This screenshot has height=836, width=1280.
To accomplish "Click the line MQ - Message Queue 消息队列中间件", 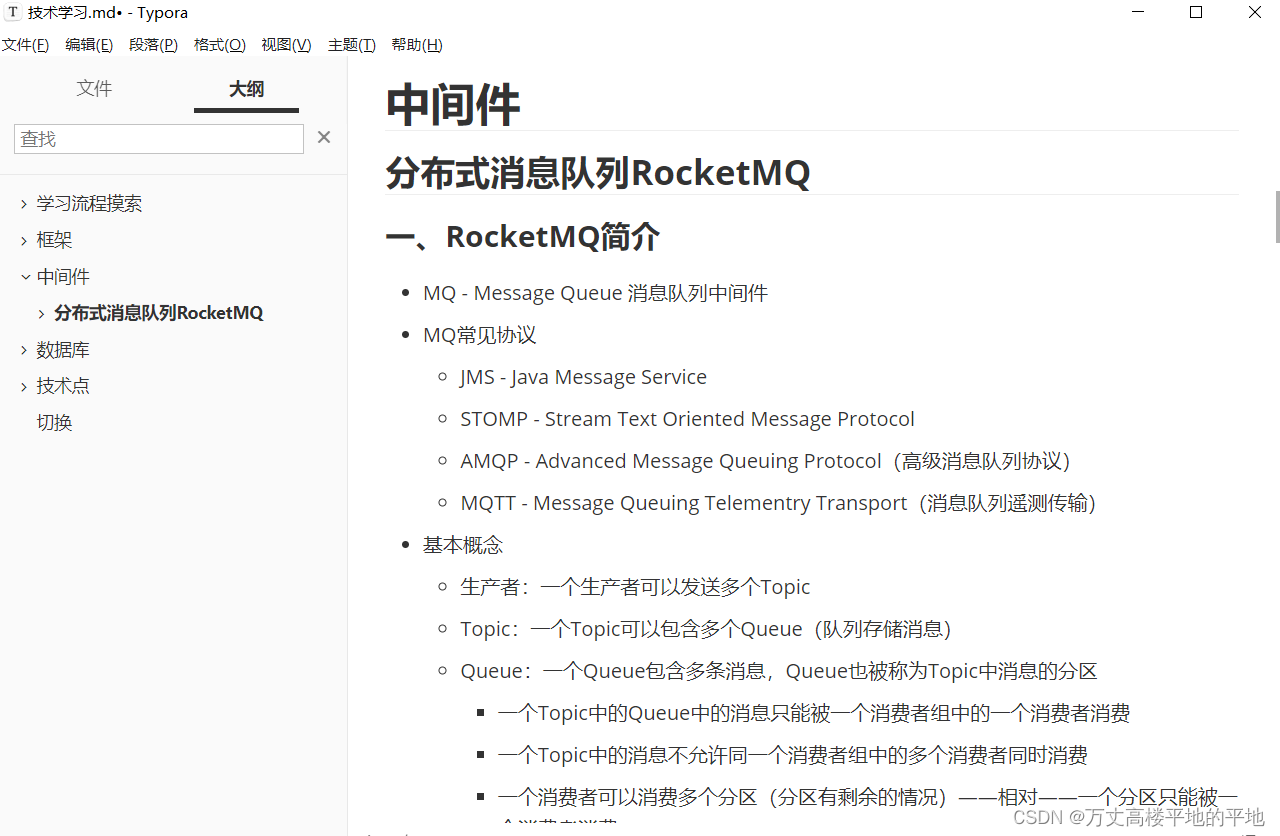I will point(595,293).
